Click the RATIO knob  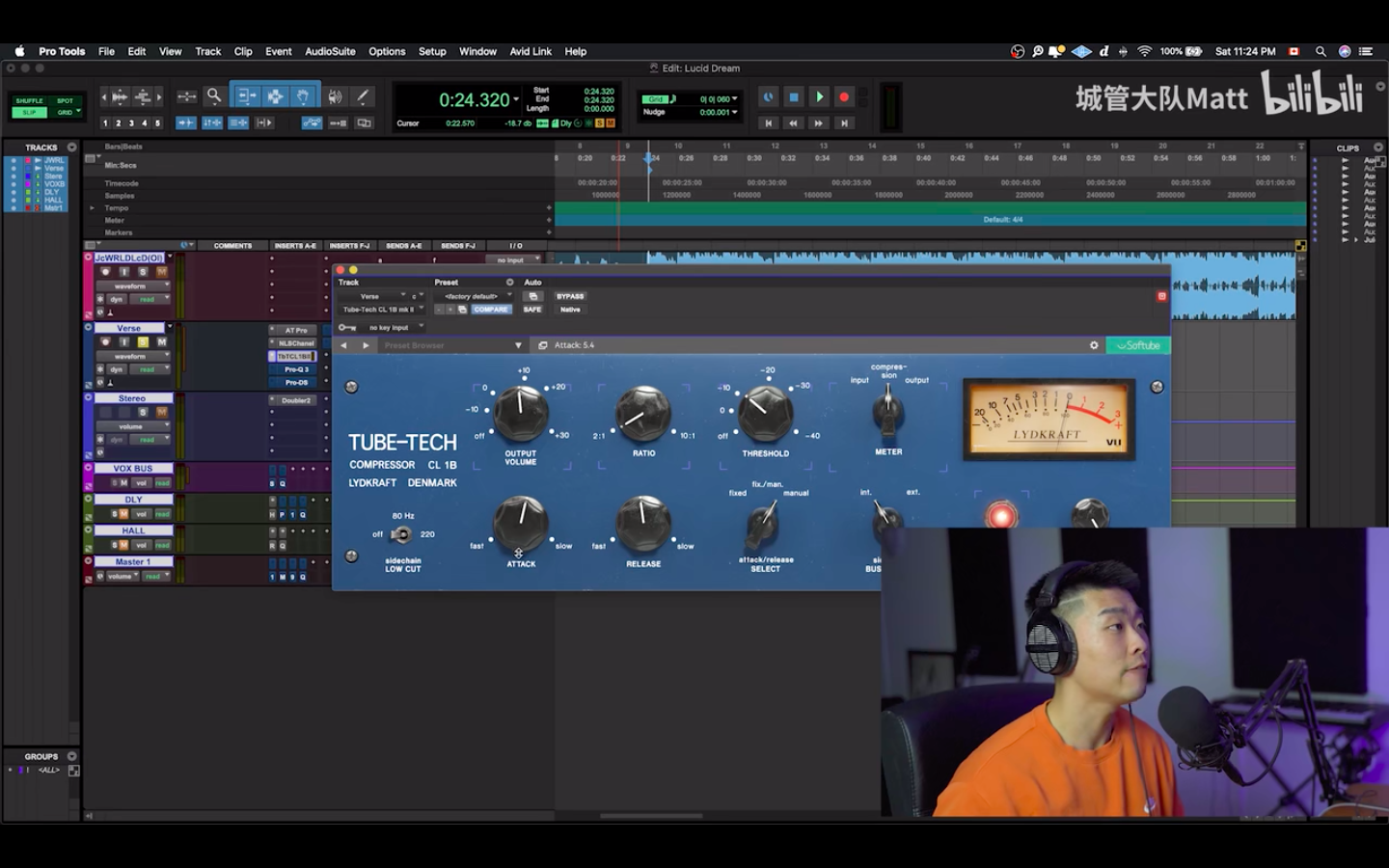pyautogui.click(x=643, y=413)
